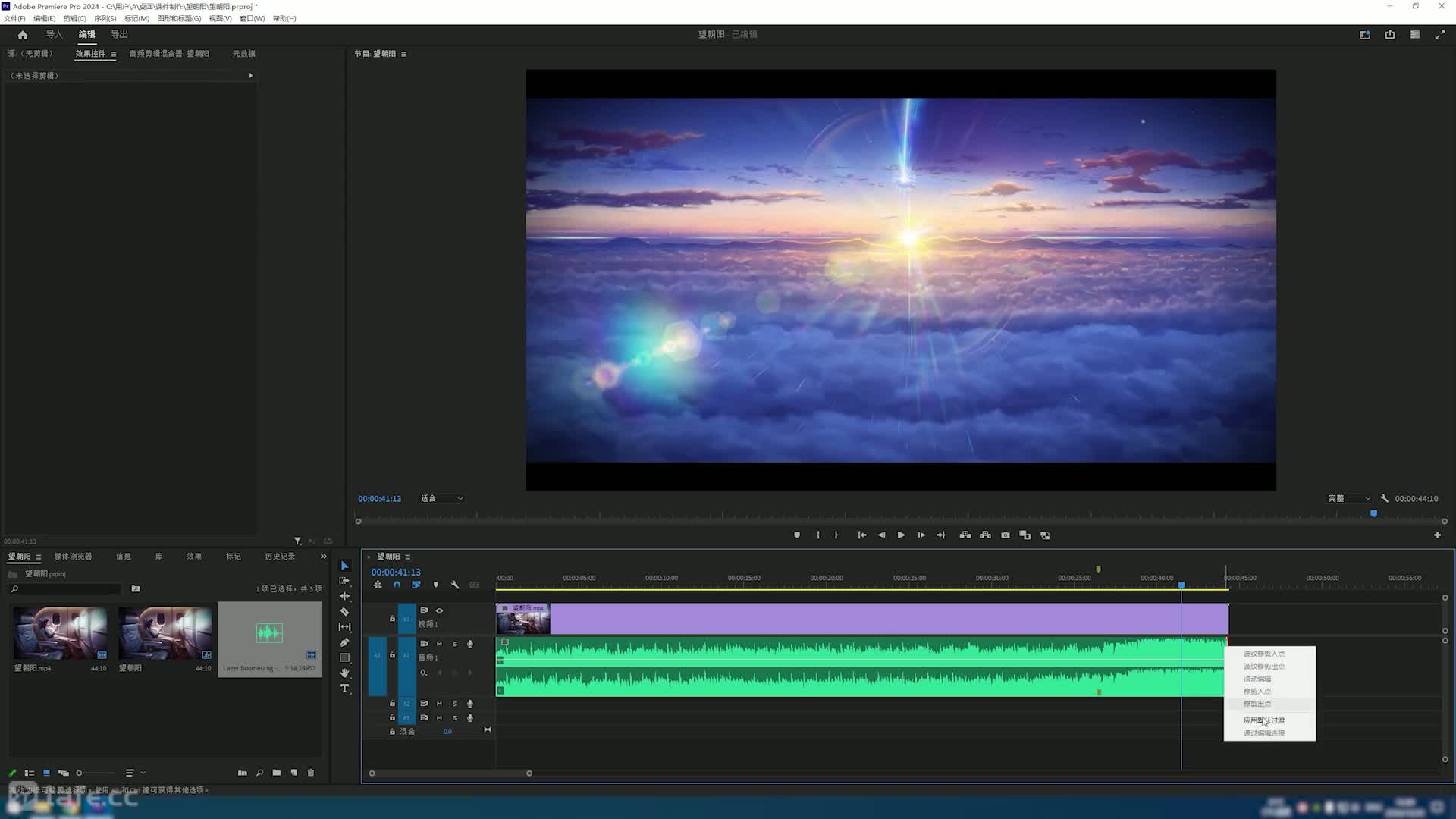Open the program monitor button editor plus

tap(1437, 535)
